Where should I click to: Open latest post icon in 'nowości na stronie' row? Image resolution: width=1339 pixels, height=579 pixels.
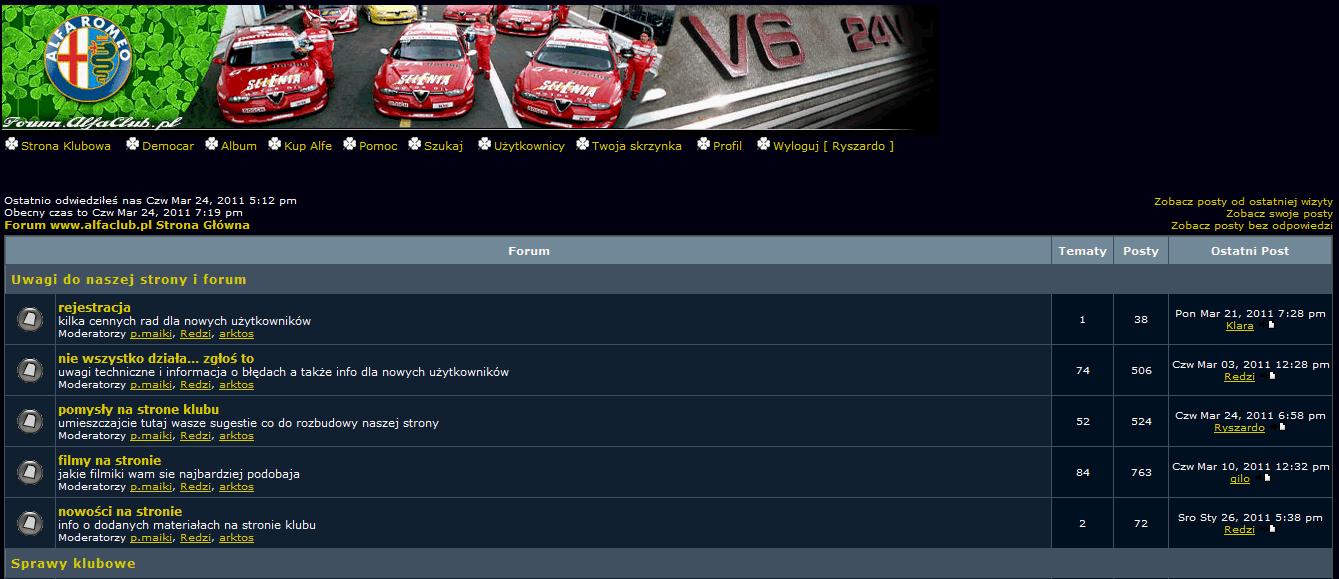(x=1272, y=530)
